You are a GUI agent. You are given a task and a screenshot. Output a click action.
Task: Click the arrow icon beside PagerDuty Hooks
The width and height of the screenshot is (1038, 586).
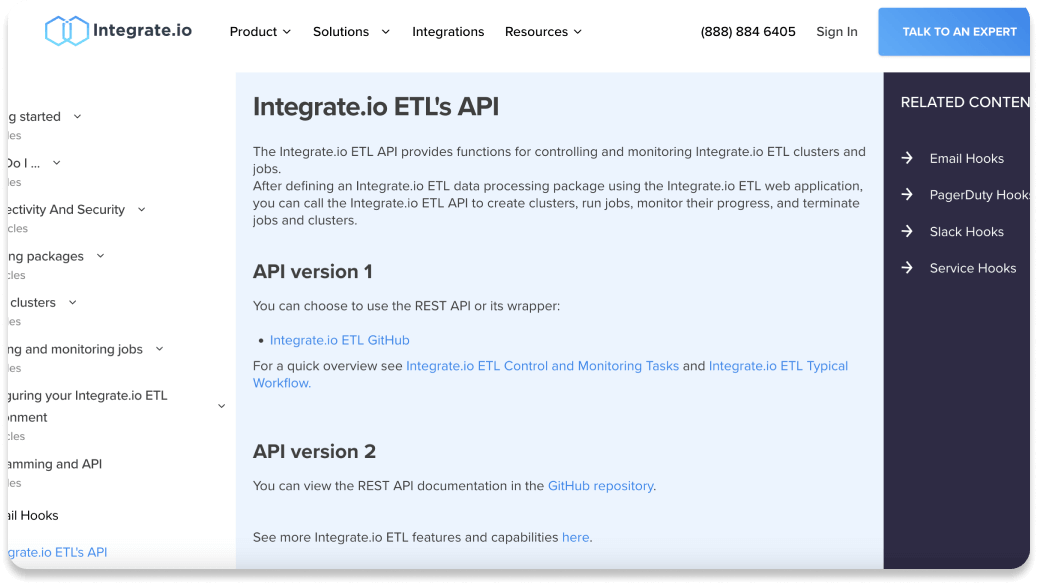coord(907,195)
